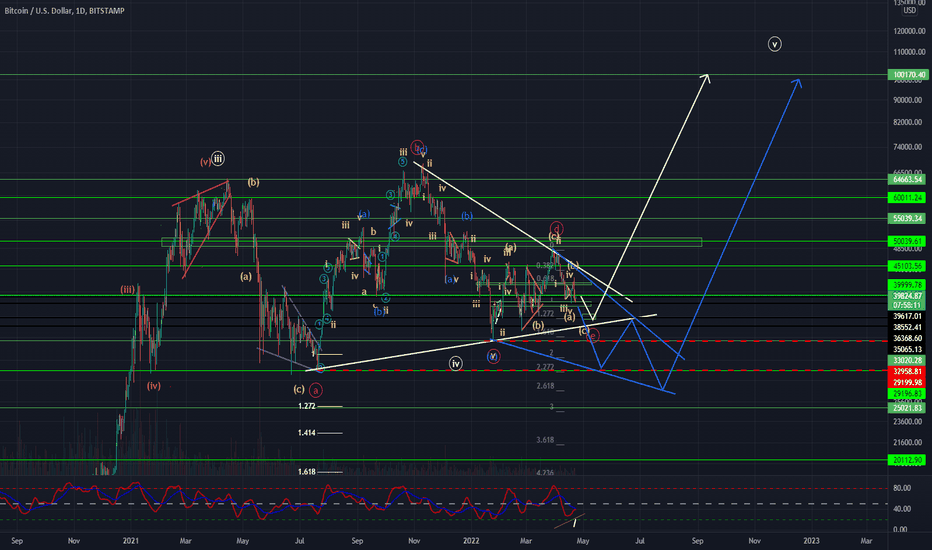Click the 2.618 Fibonacci level label
The height and width of the screenshot is (550, 932).
(545, 386)
